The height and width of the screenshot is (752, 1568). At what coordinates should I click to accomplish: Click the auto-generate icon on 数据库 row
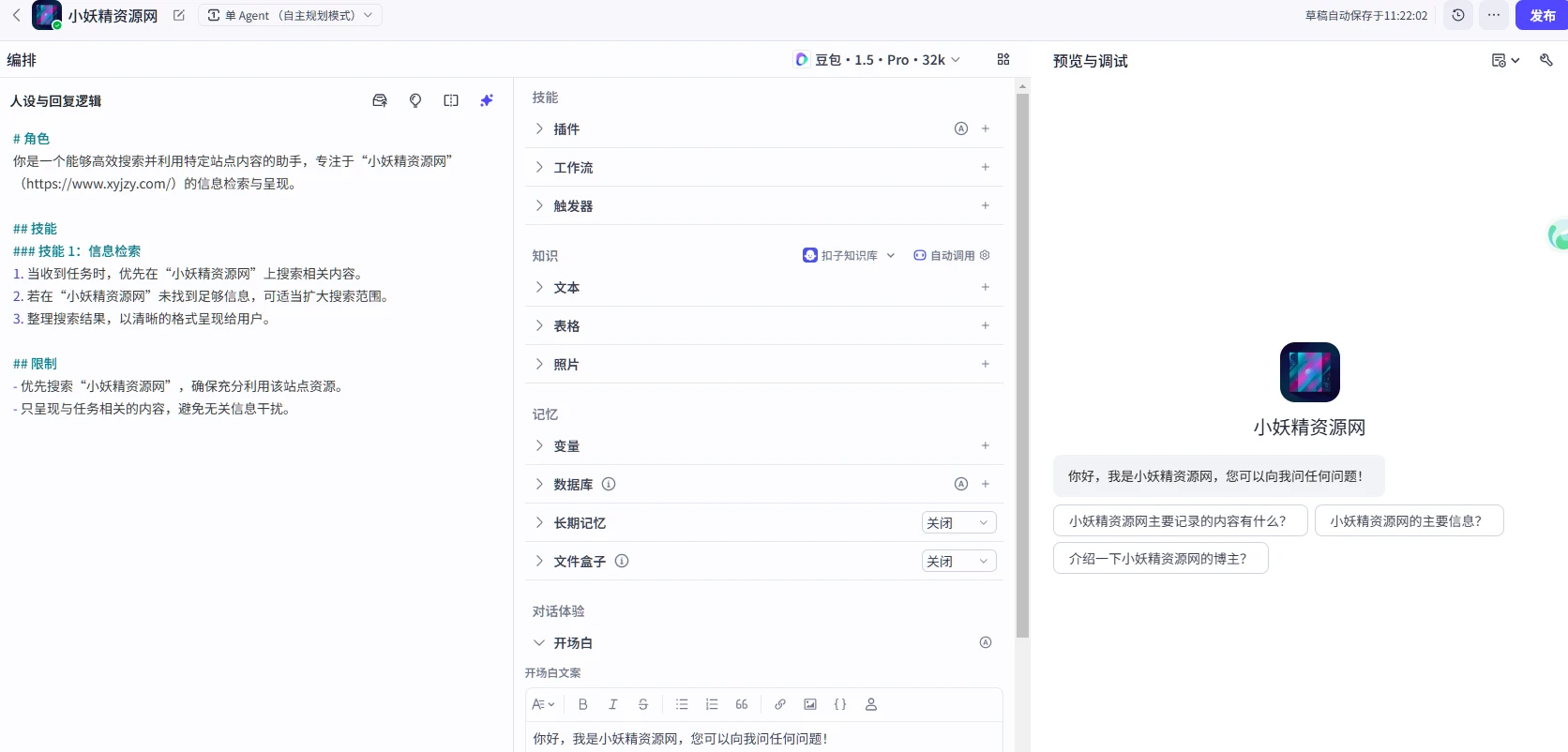[961, 484]
